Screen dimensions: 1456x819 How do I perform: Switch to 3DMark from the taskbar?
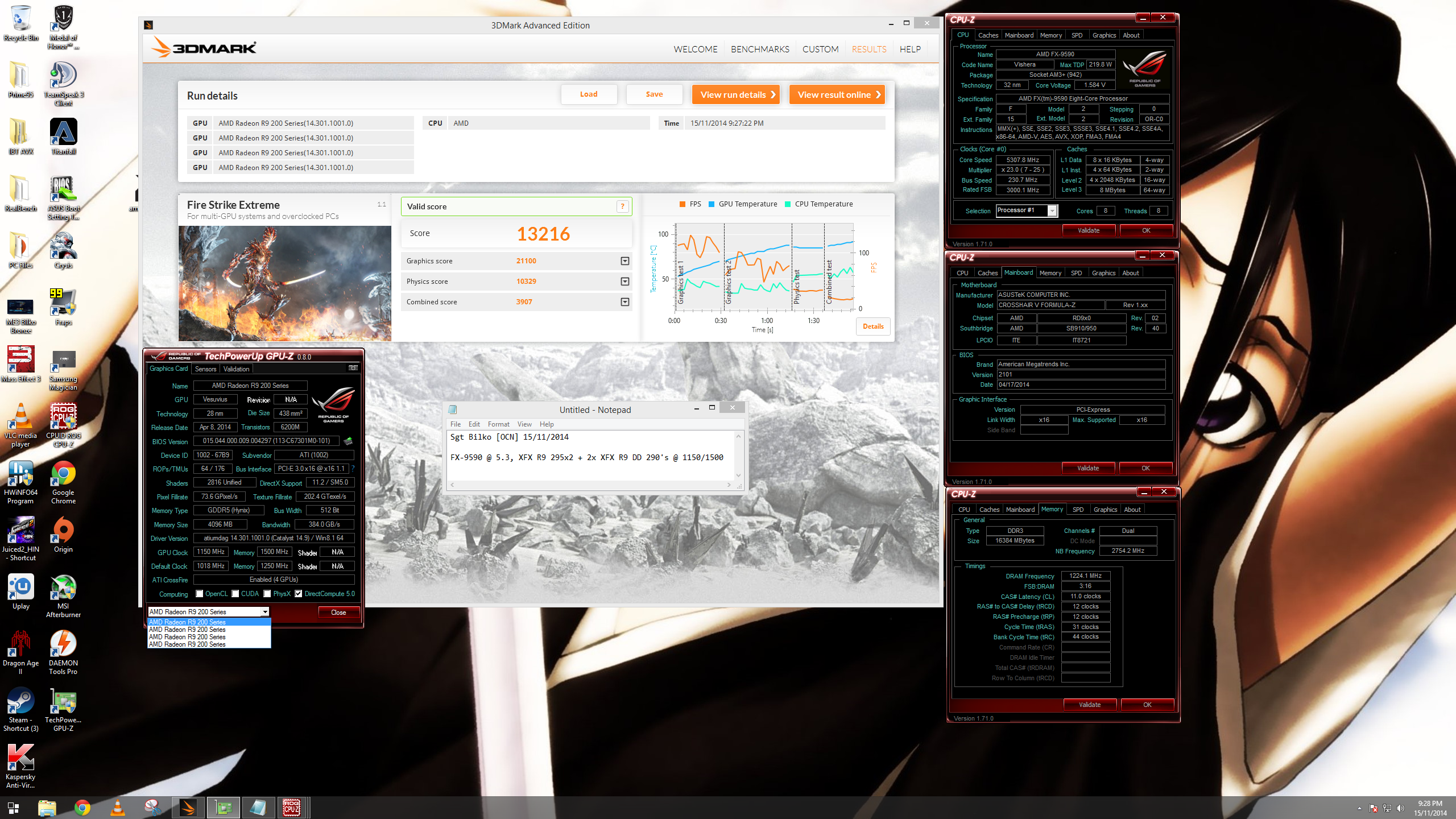click(x=188, y=808)
